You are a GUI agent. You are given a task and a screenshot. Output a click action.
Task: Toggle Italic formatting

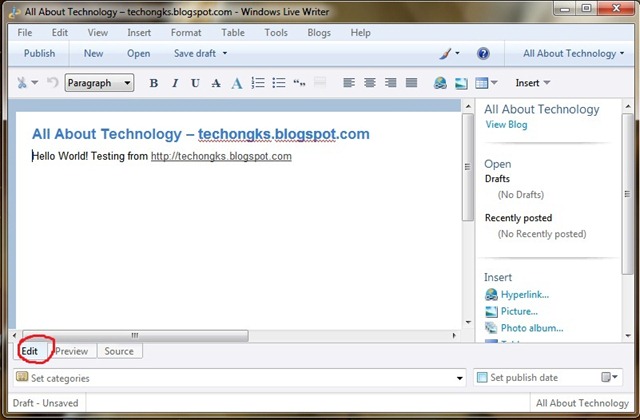click(175, 83)
